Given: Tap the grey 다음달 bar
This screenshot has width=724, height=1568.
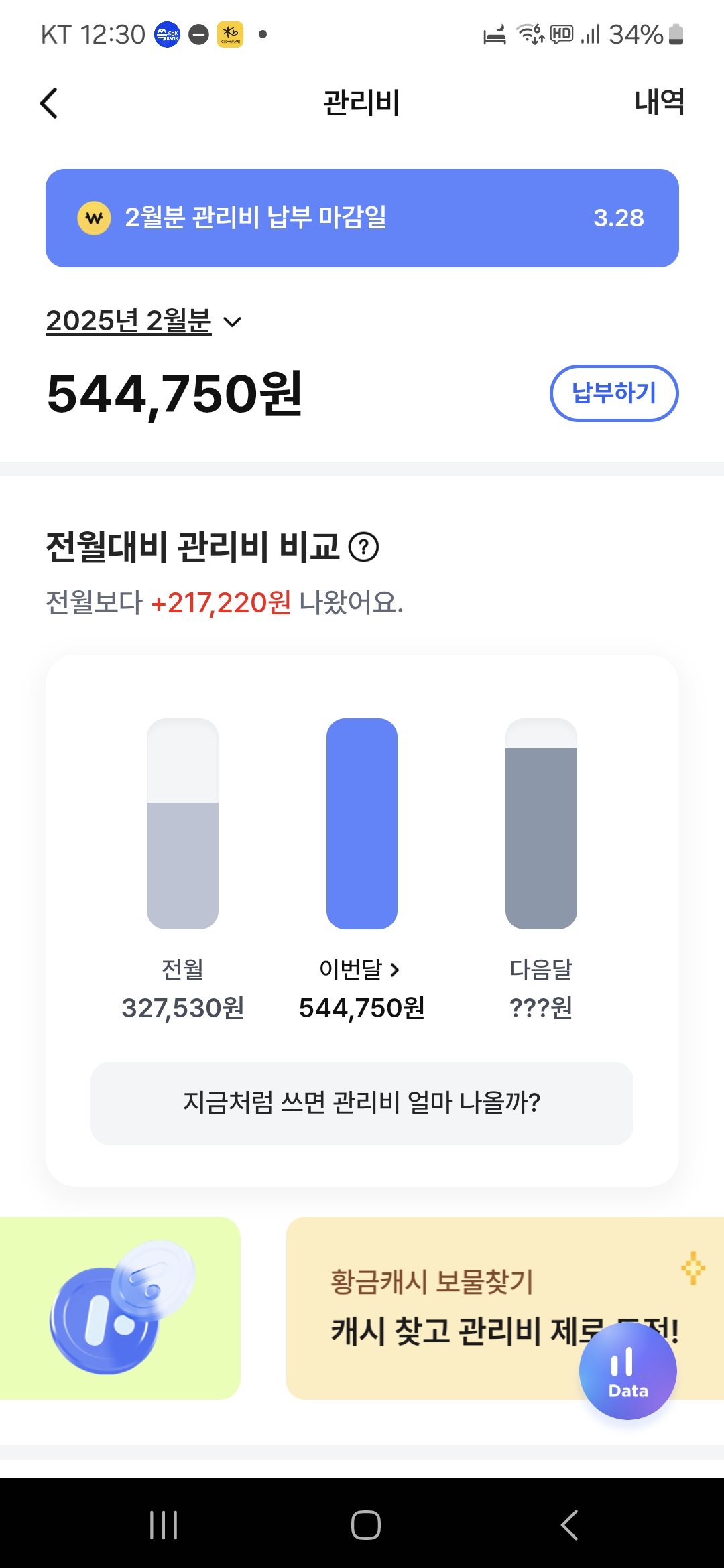Looking at the screenshot, I should click(x=541, y=824).
